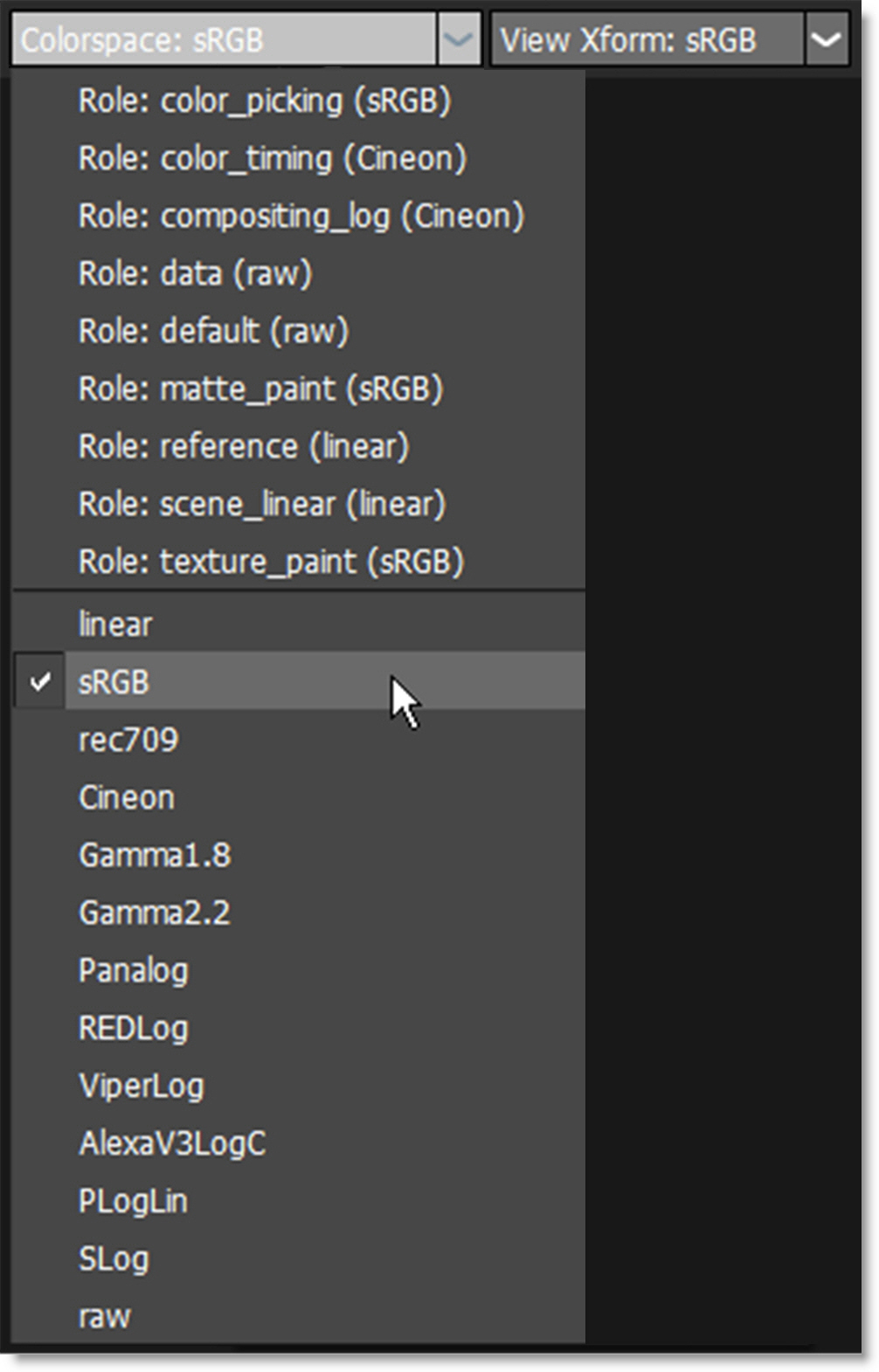Choose Role: default (raw) option
The height and width of the screenshot is (1372, 879).
click(x=213, y=332)
